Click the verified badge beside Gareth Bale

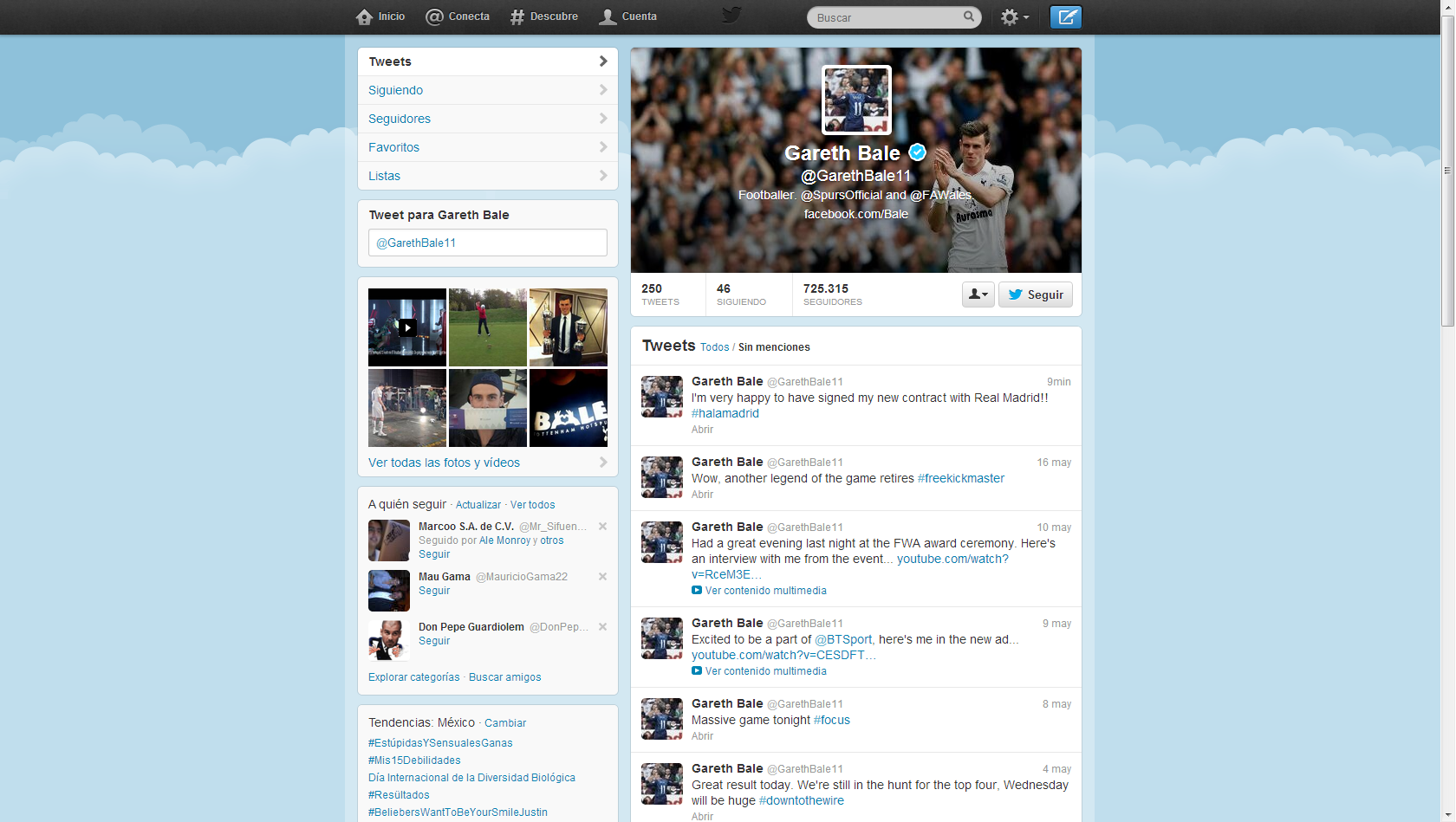click(917, 152)
